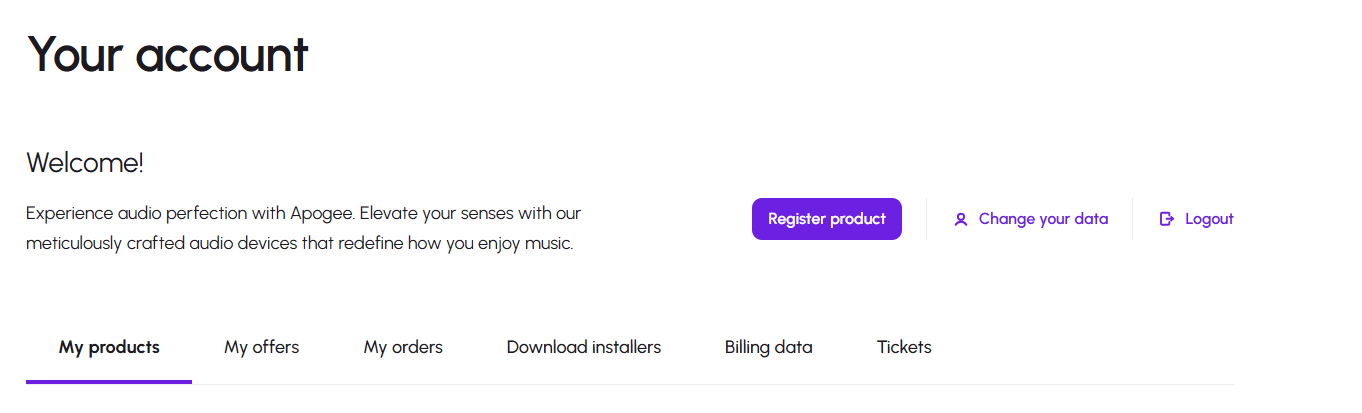Go to the Download installers tab
Image resolution: width=1362 pixels, height=413 pixels.
point(583,347)
